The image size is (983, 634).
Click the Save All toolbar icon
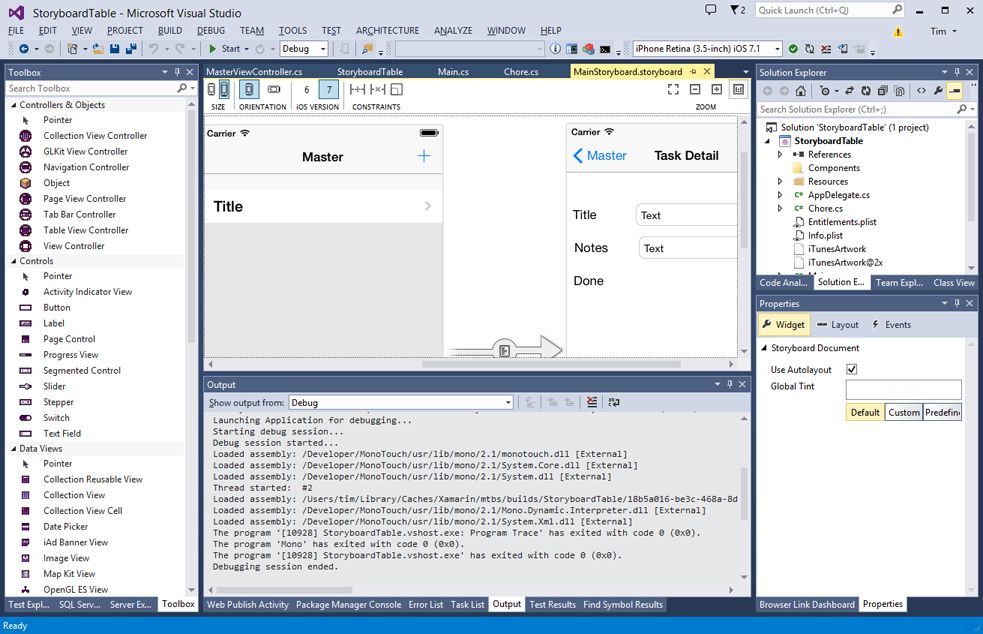click(131, 48)
